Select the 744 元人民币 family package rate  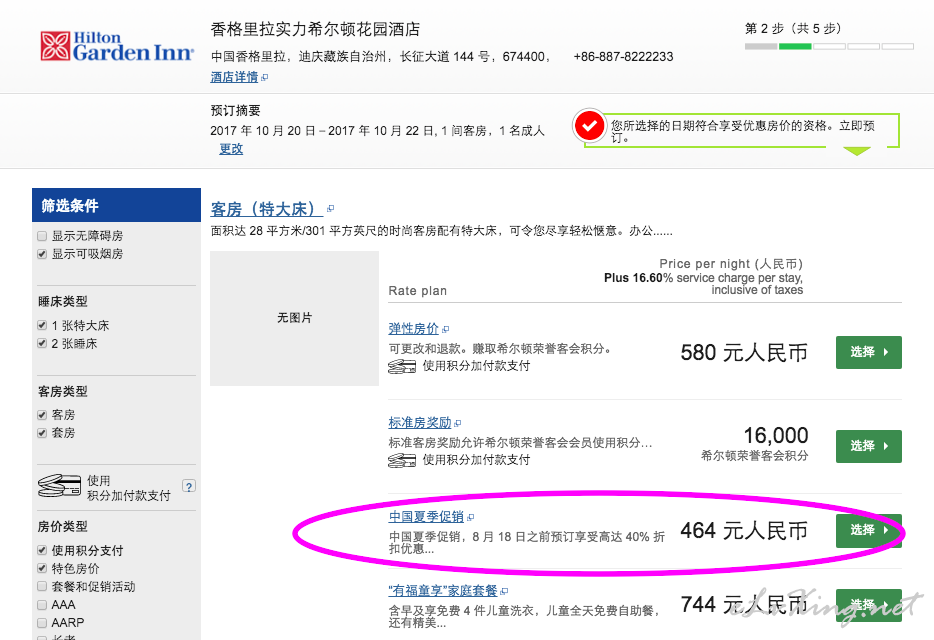(868, 605)
